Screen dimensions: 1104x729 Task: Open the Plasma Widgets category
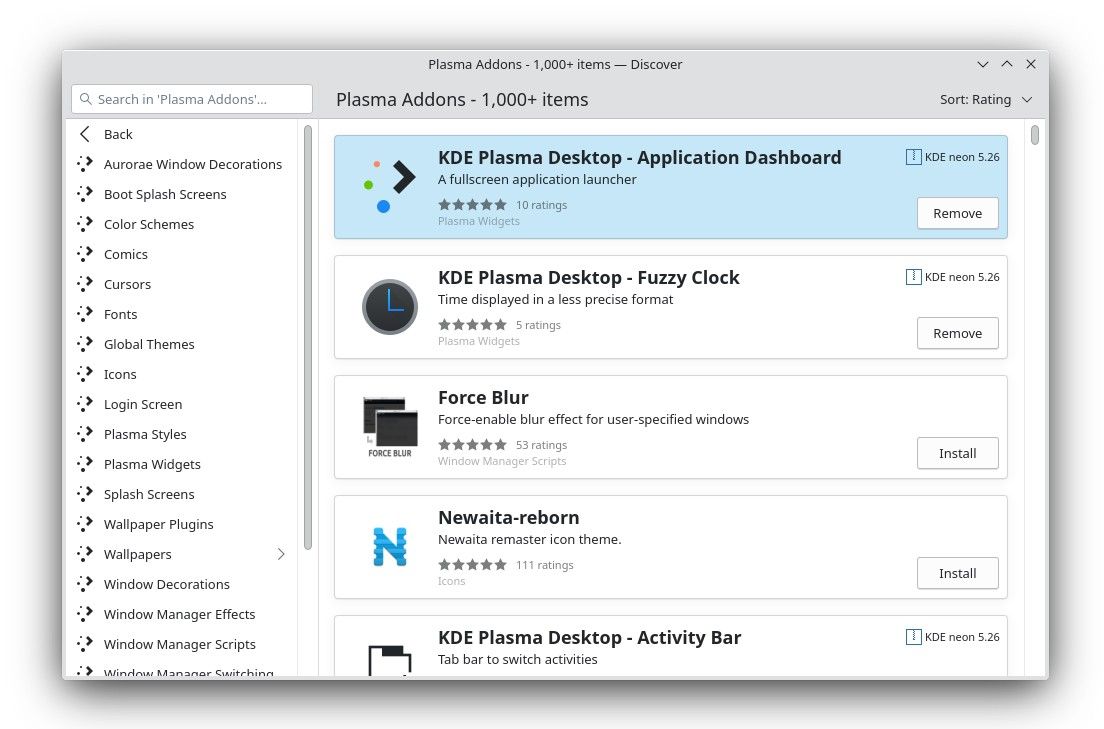tap(152, 464)
